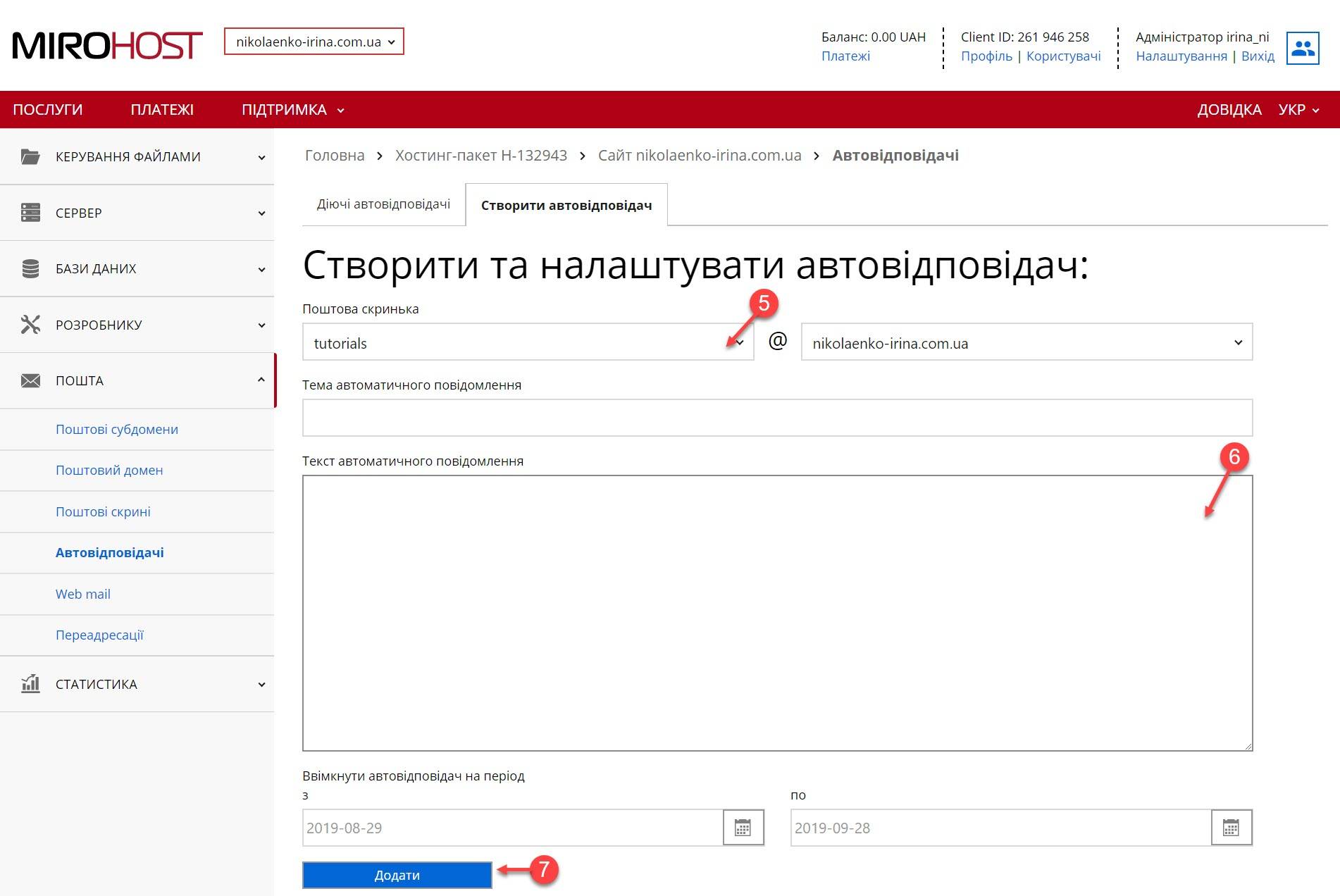This screenshot has width=1340, height=896.
Task: Open the domain selector nikolaenko-irina.com.ua at top
Action: coord(314,42)
